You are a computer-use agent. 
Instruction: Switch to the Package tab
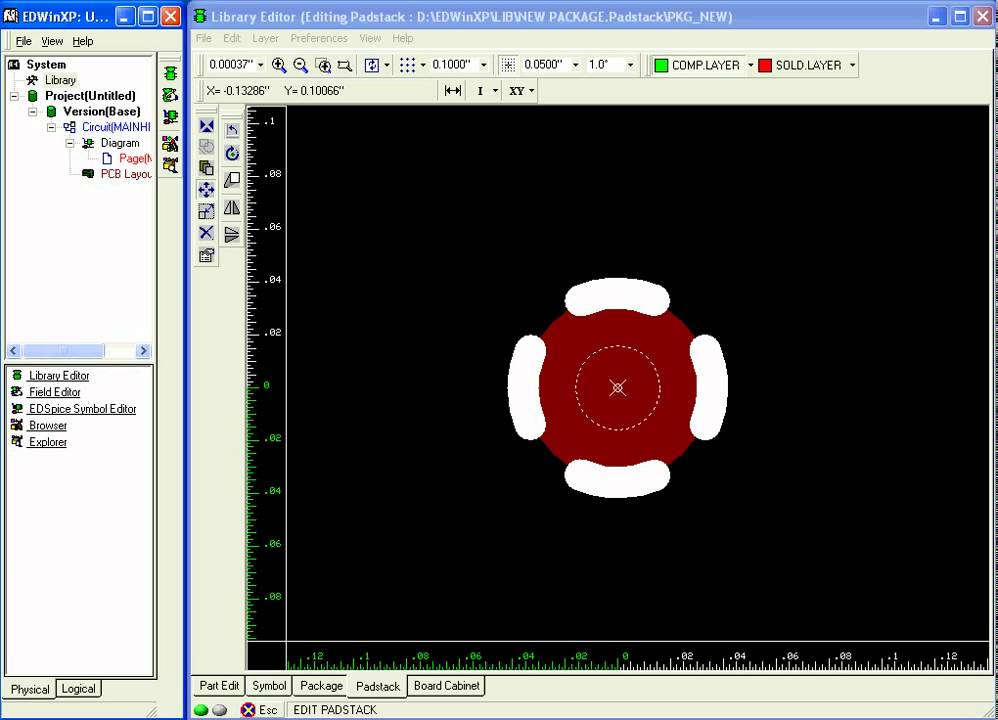point(321,686)
